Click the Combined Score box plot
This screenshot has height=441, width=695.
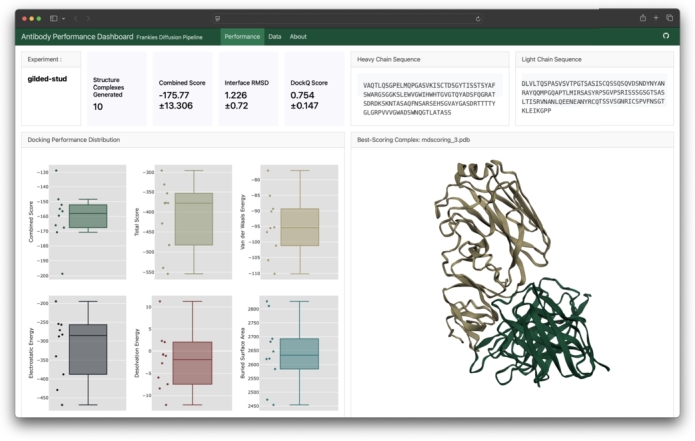[88, 216]
